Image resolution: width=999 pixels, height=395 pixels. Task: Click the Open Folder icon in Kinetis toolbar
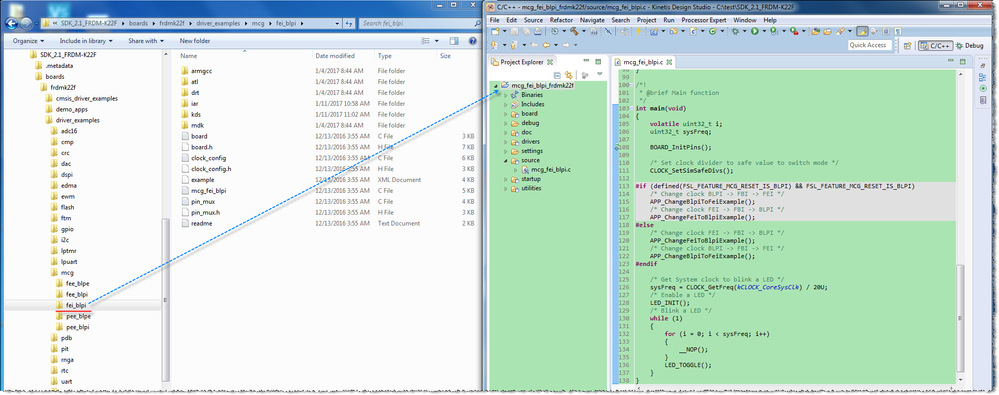coord(827,31)
